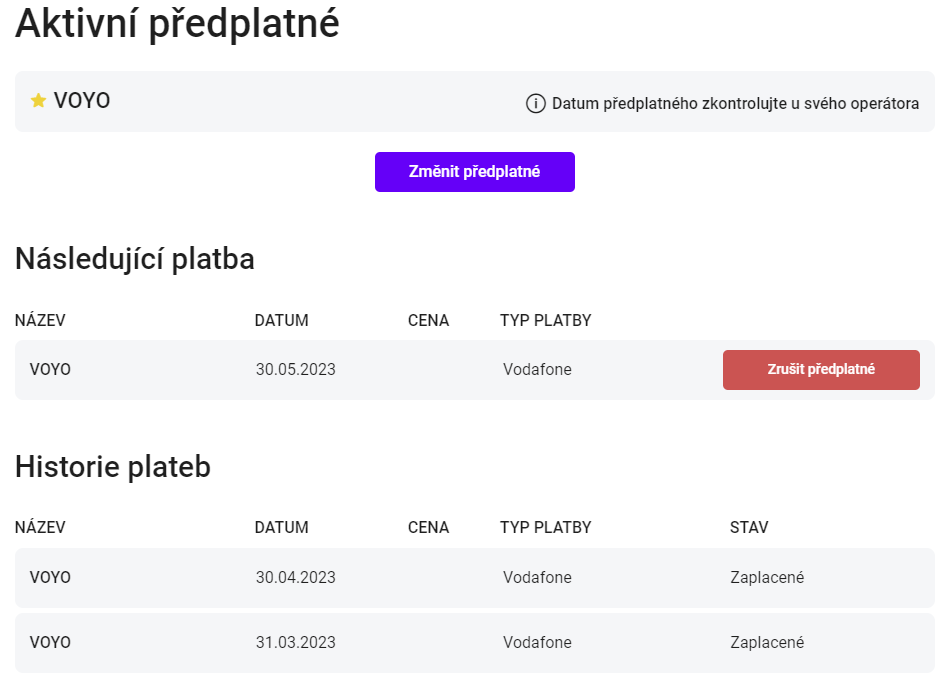The width and height of the screenshot is (935, 676).
Task: Click the Následující platba heading
Action: 135,259
